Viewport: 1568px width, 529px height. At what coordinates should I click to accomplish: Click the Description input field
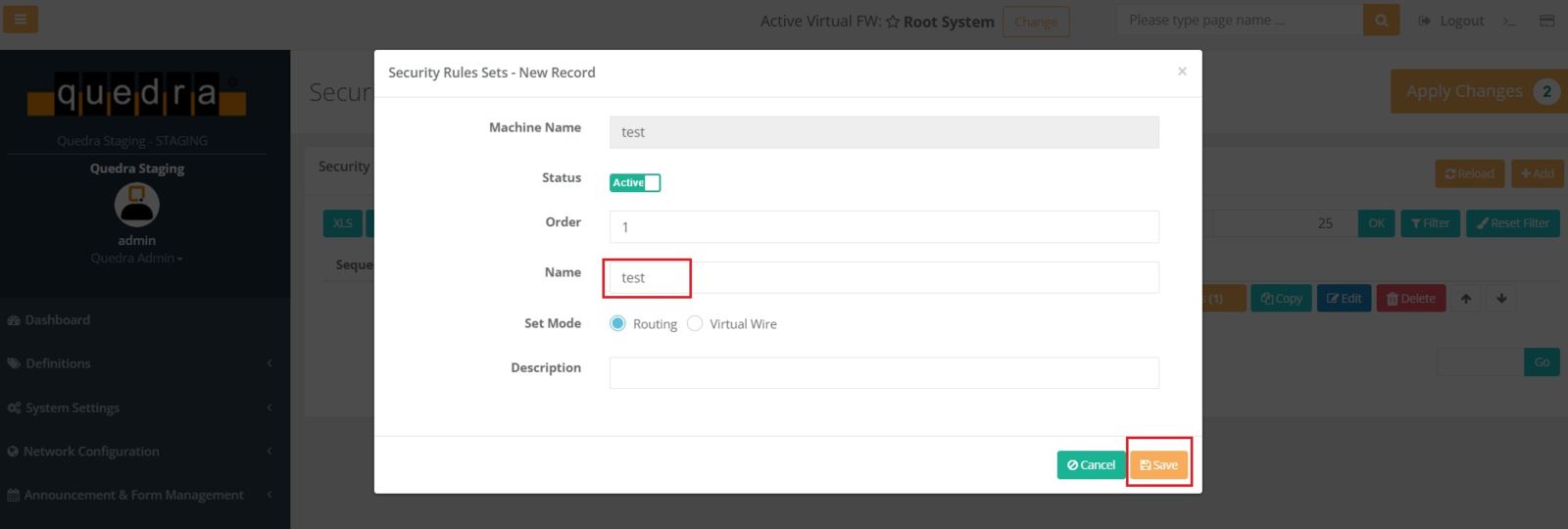coord(883,373)
